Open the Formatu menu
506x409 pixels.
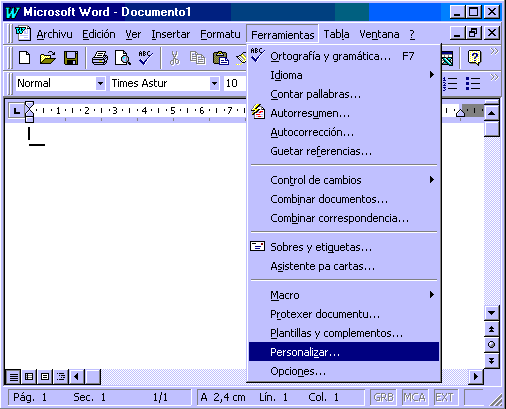[x=220, y=34]
